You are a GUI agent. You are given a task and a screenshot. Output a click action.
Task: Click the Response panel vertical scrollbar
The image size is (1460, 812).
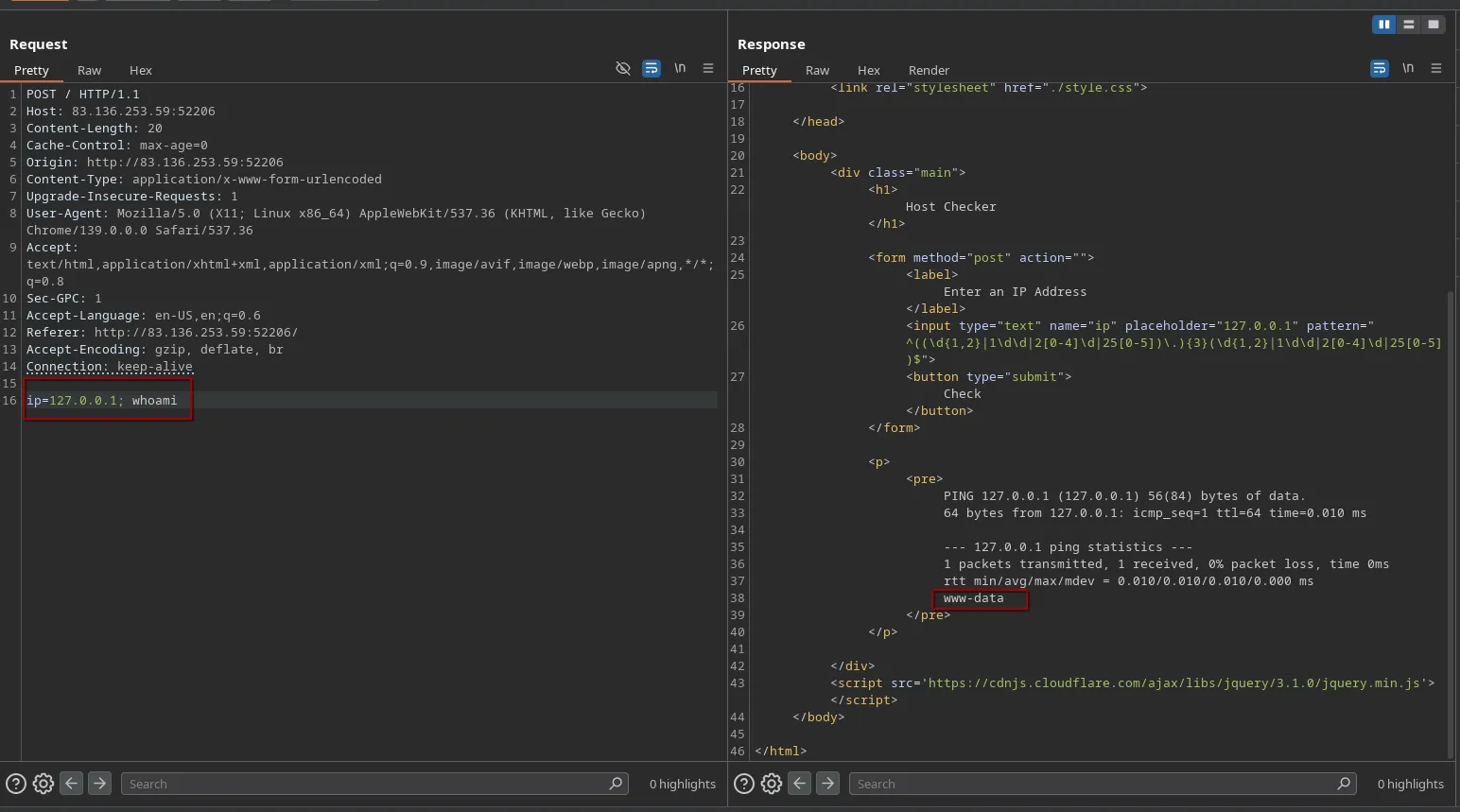click(x=1451, y=525)
